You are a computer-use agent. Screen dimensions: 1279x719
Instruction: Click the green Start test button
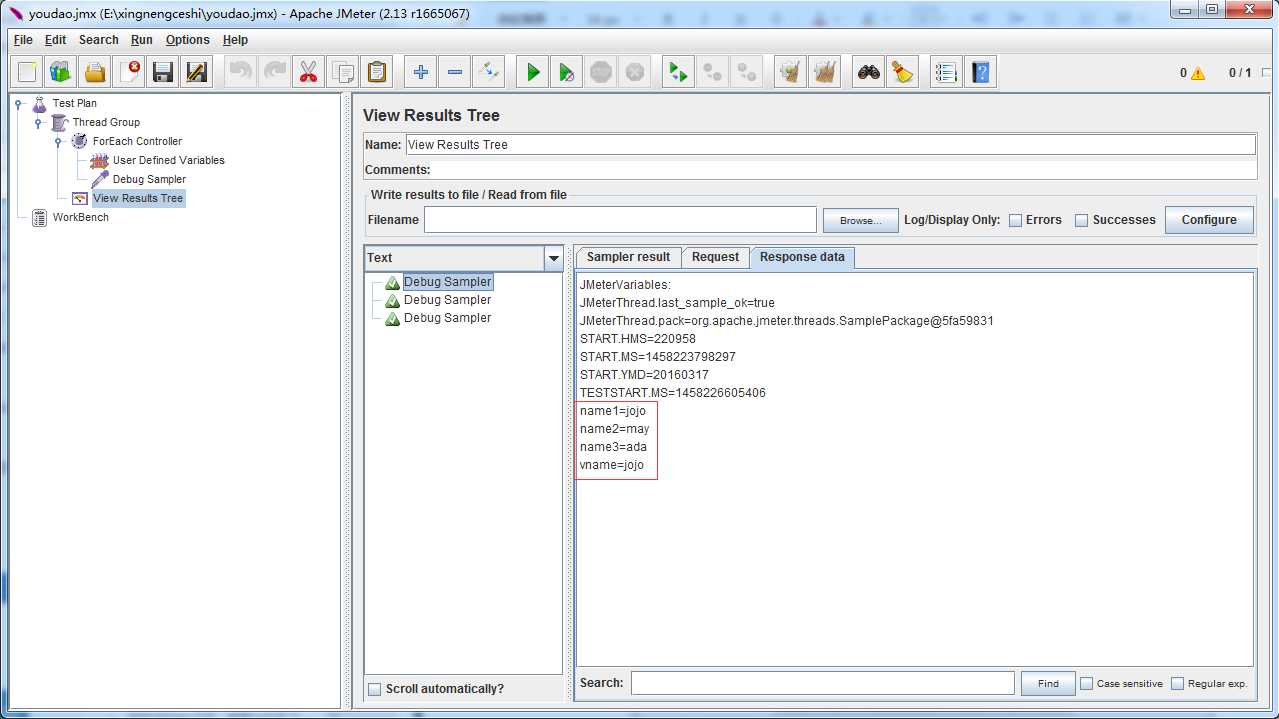(533, 72)
